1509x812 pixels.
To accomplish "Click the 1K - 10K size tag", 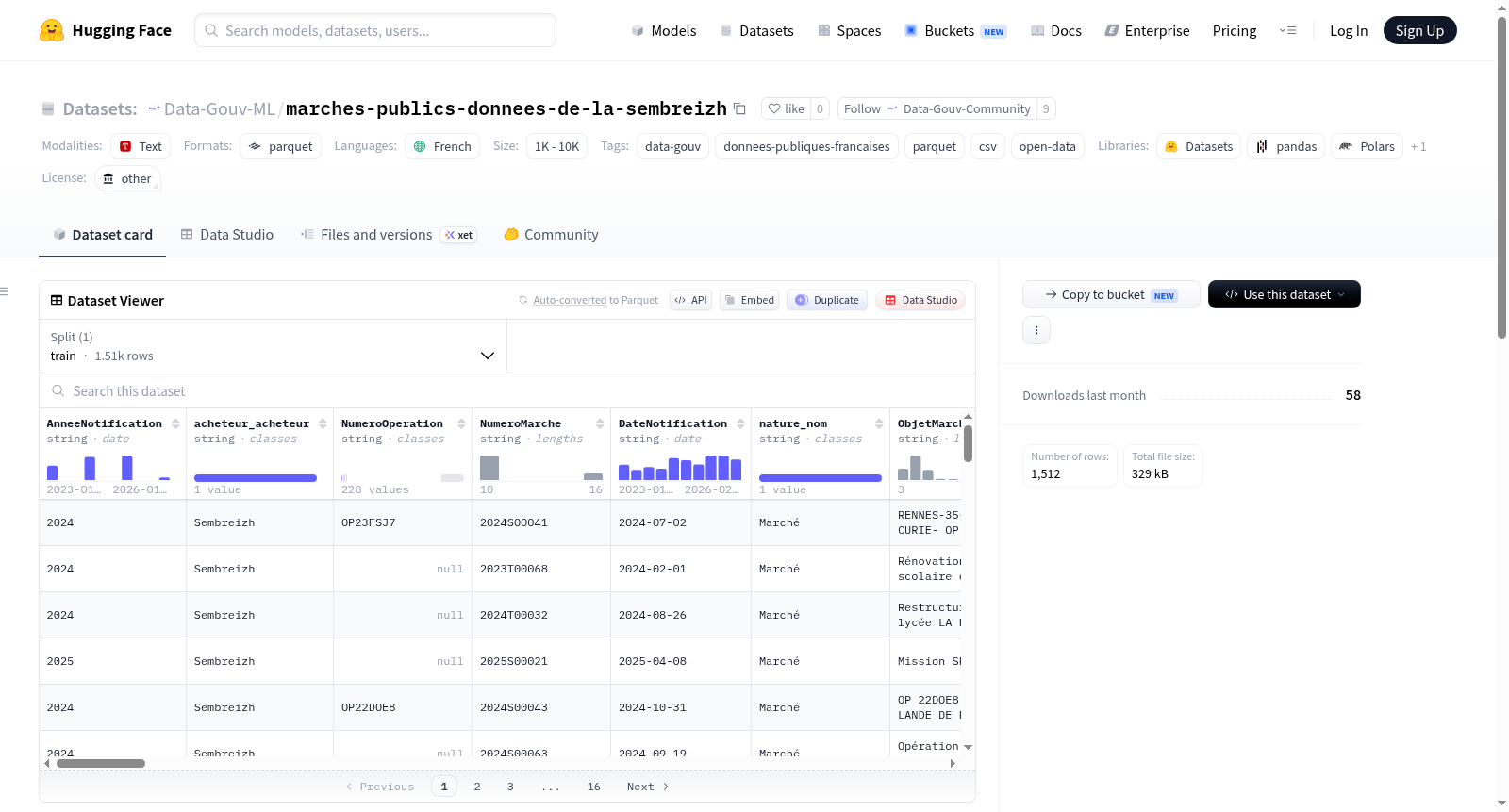I will pyautogui.click(x=556, y=146).
